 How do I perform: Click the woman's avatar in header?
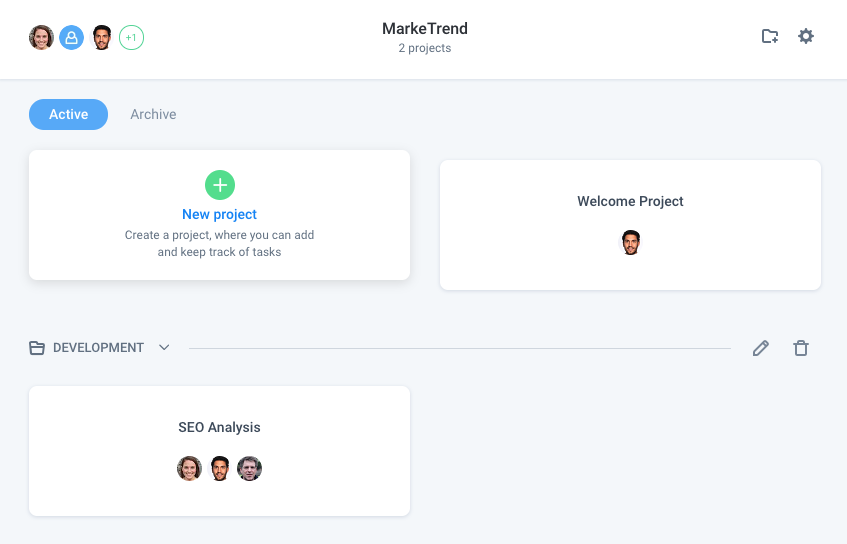pyautogui.click(x=42, y=38)
